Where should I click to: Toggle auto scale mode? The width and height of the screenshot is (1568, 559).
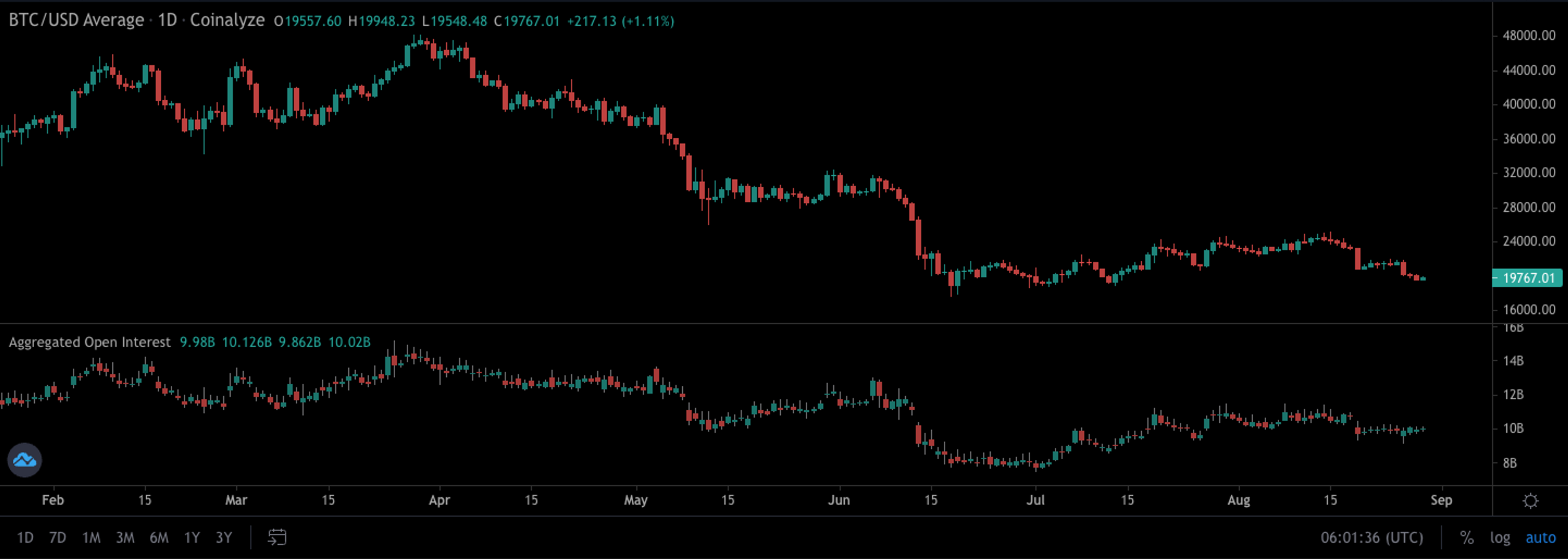point(1540,538)
